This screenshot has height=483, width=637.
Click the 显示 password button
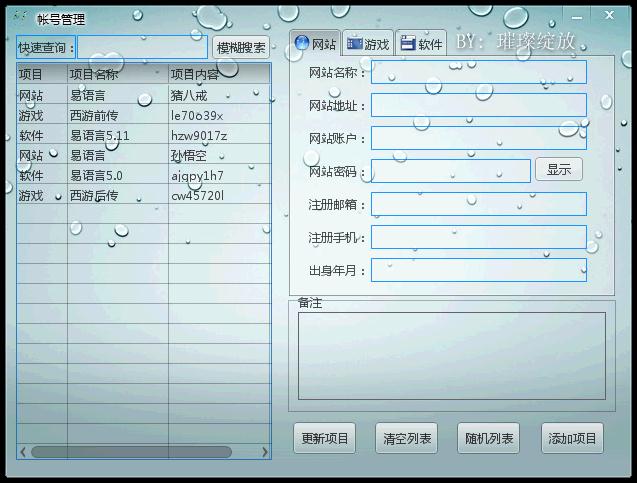pos(559,169)
